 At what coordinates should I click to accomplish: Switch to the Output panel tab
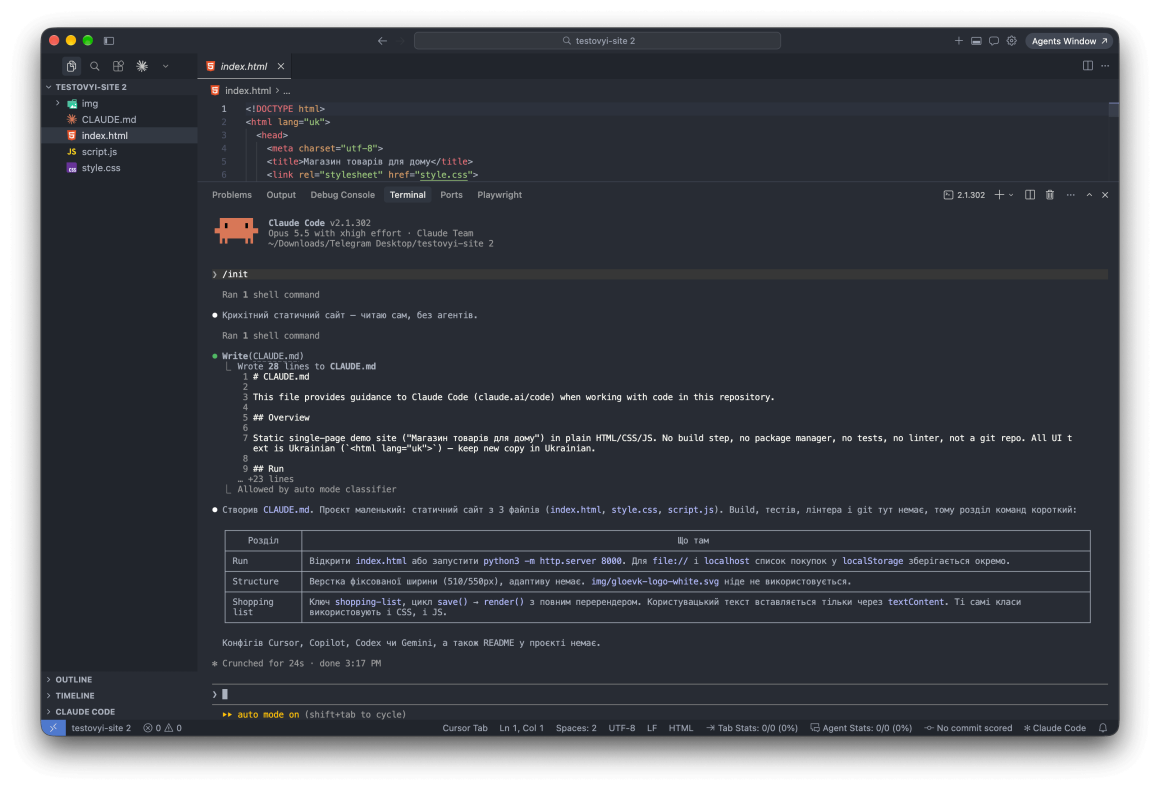pyautogui.click(x=281, y=195)
